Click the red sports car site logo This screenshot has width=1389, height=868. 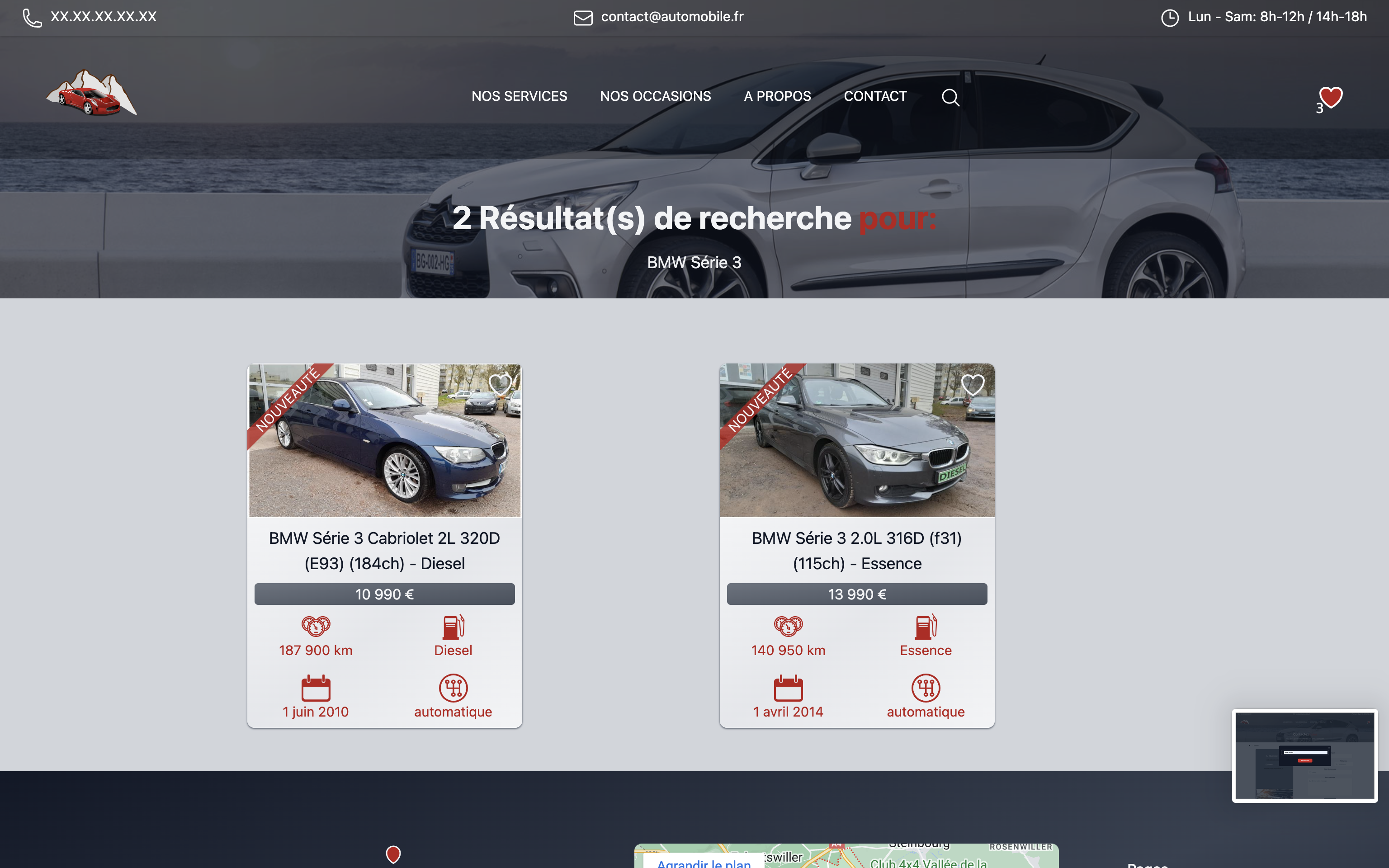[91, 92]
